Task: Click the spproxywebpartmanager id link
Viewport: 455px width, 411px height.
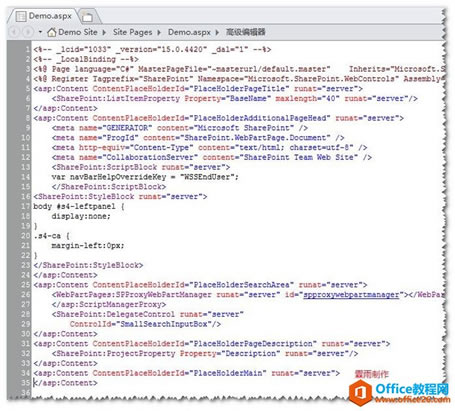Action: click(x=351, y=295)
